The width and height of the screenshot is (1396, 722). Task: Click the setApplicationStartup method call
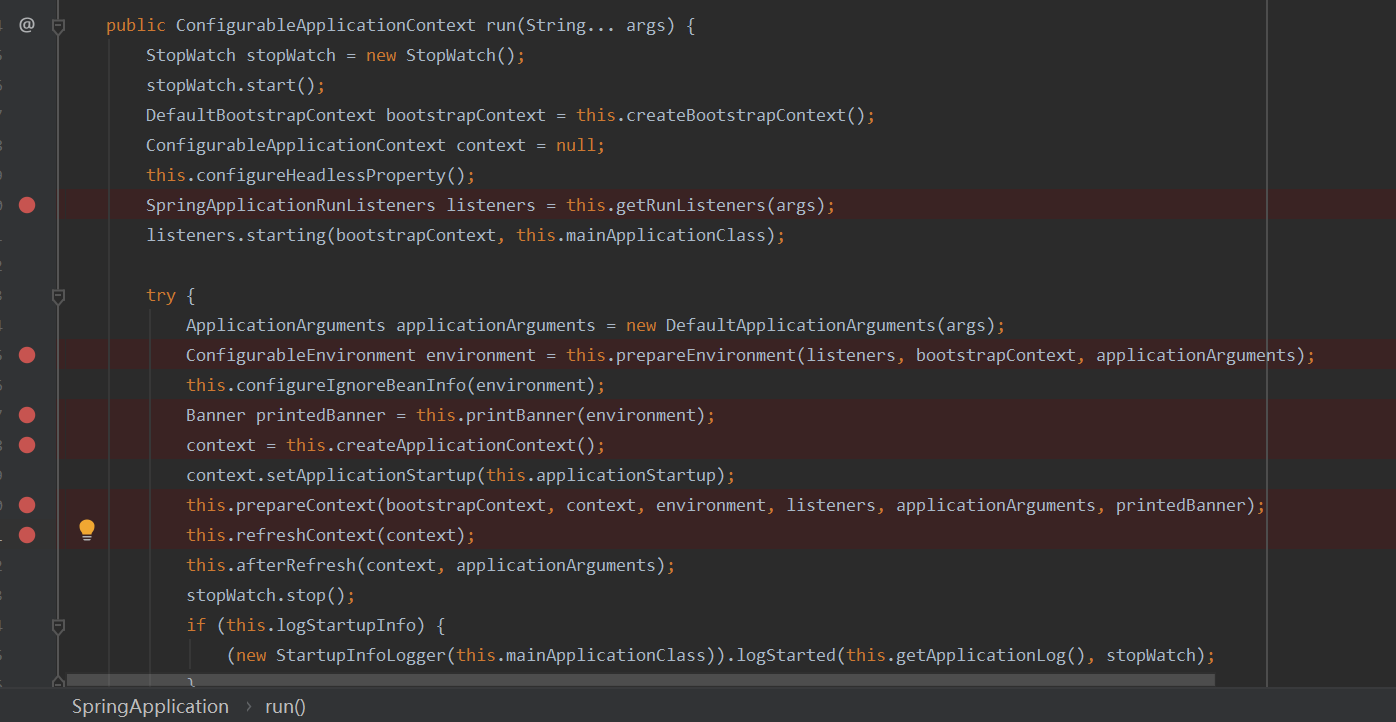pyautogui.click(x=370, y=475)
